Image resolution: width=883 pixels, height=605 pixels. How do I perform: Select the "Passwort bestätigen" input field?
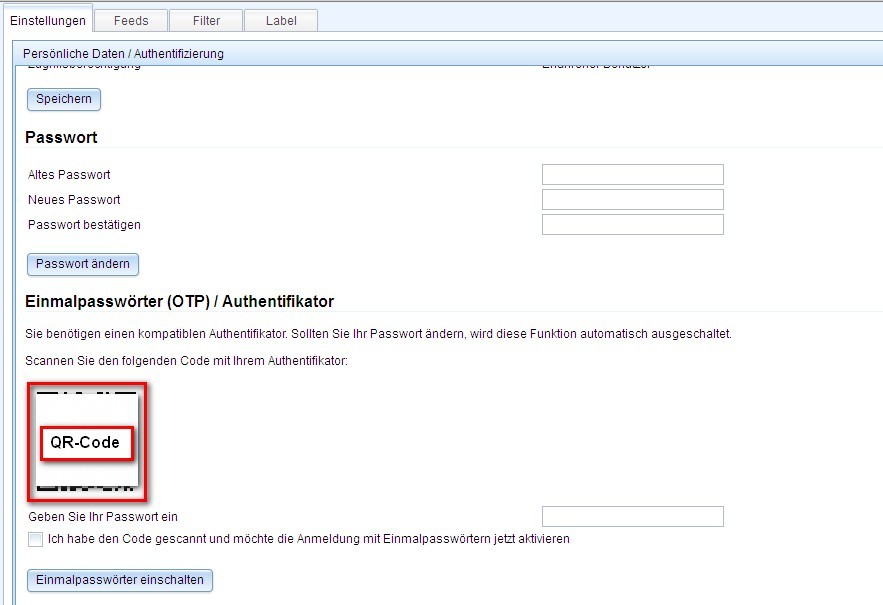coord(631,224)
